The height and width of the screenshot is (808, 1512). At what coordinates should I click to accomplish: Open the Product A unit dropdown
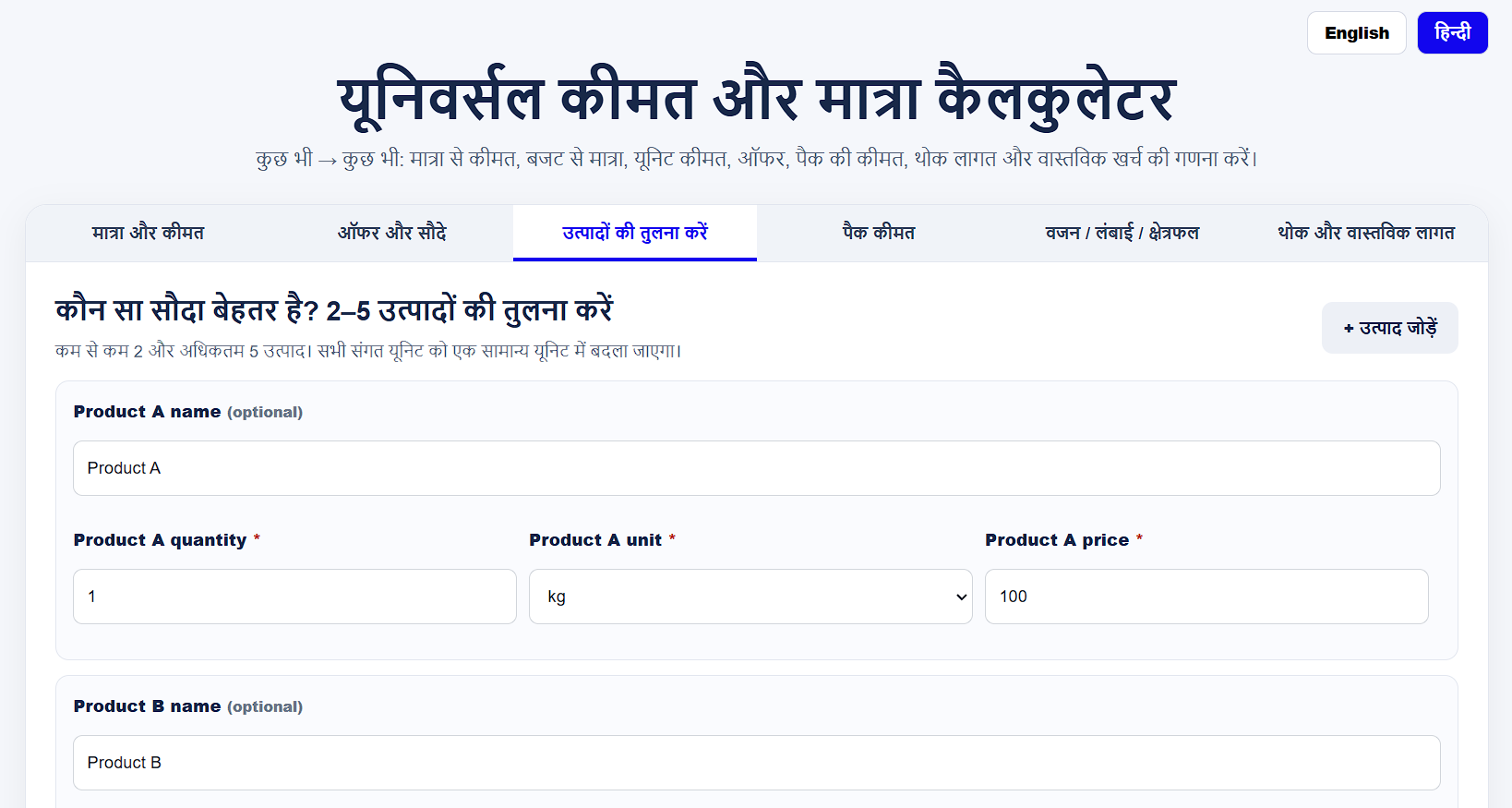(750, 597)
